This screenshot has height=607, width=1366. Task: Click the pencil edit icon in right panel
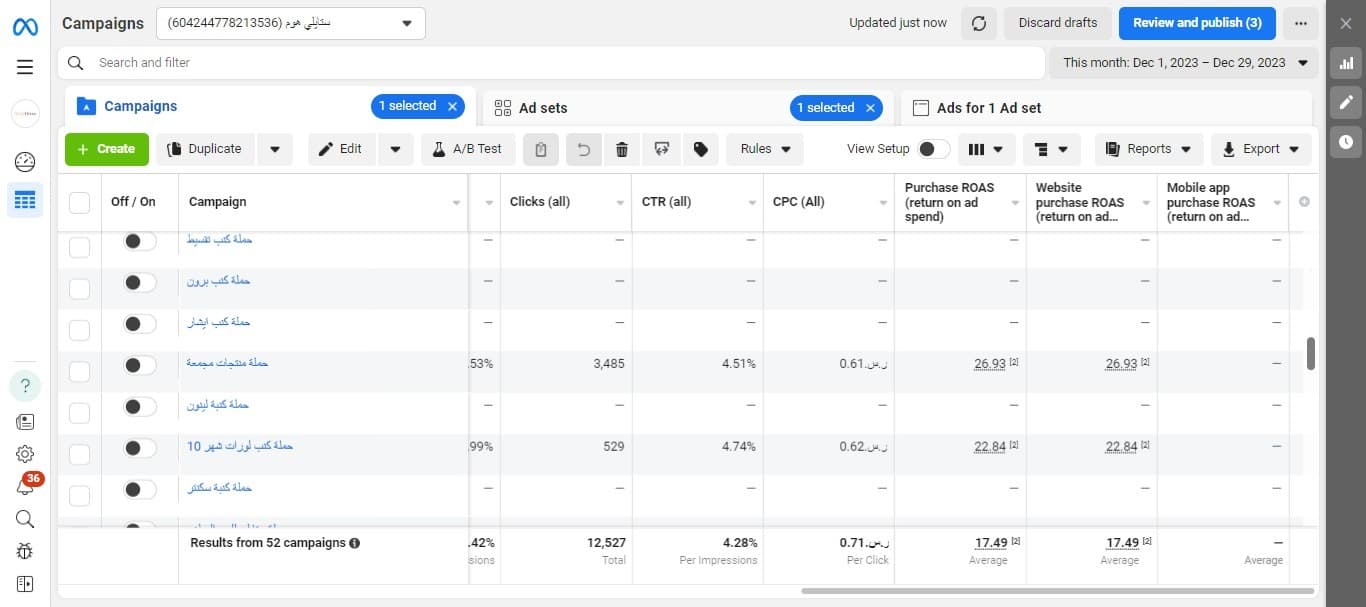[1346, 102]
